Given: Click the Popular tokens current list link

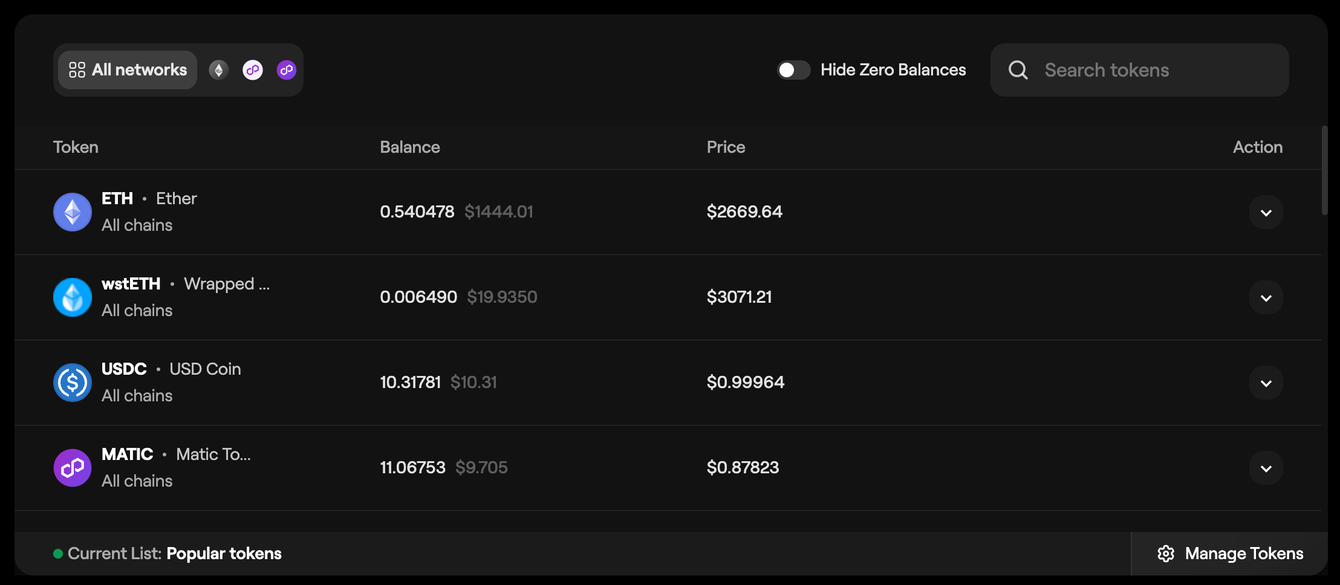Looking at the screenshot, I should click(x=224, y=553).
